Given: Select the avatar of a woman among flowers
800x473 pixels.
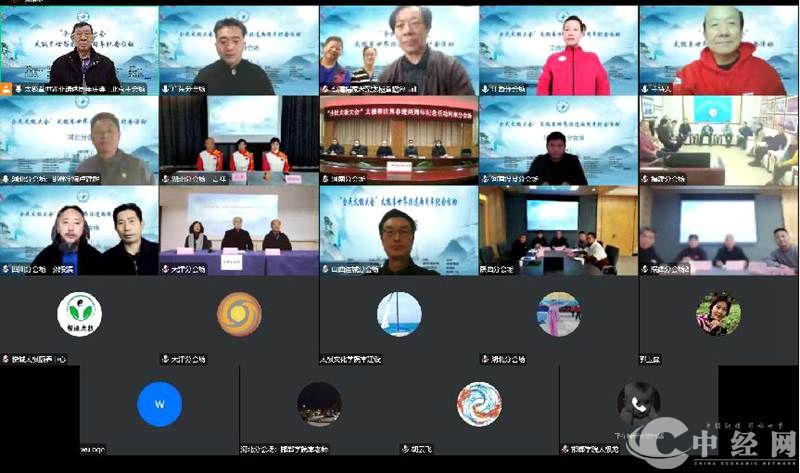Looking at the screenshot, I should click(x=718, y=314).
